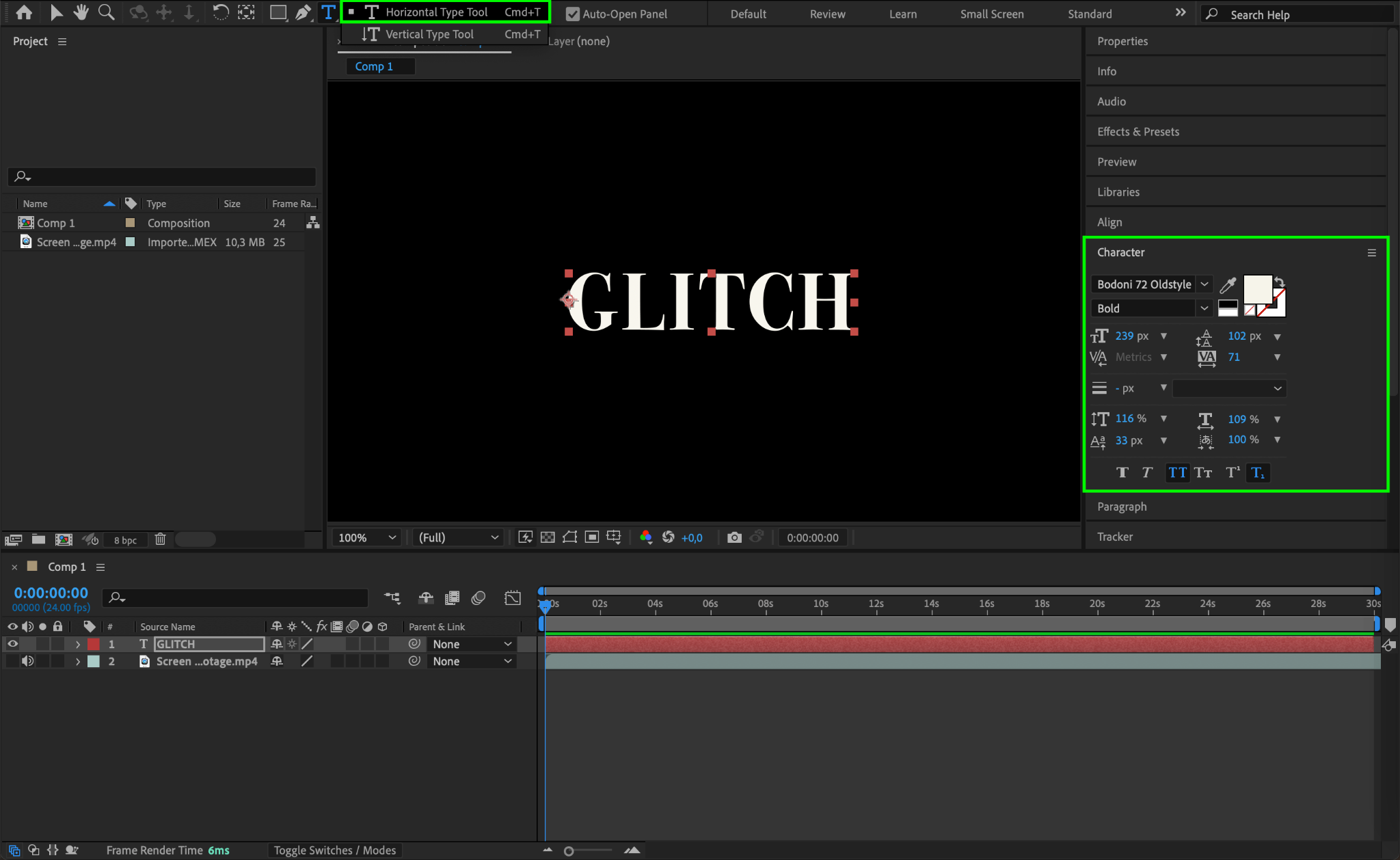This screenshot has width=1400, height=860.
Task: Select the Pen tool
Action: pos(303,12)
